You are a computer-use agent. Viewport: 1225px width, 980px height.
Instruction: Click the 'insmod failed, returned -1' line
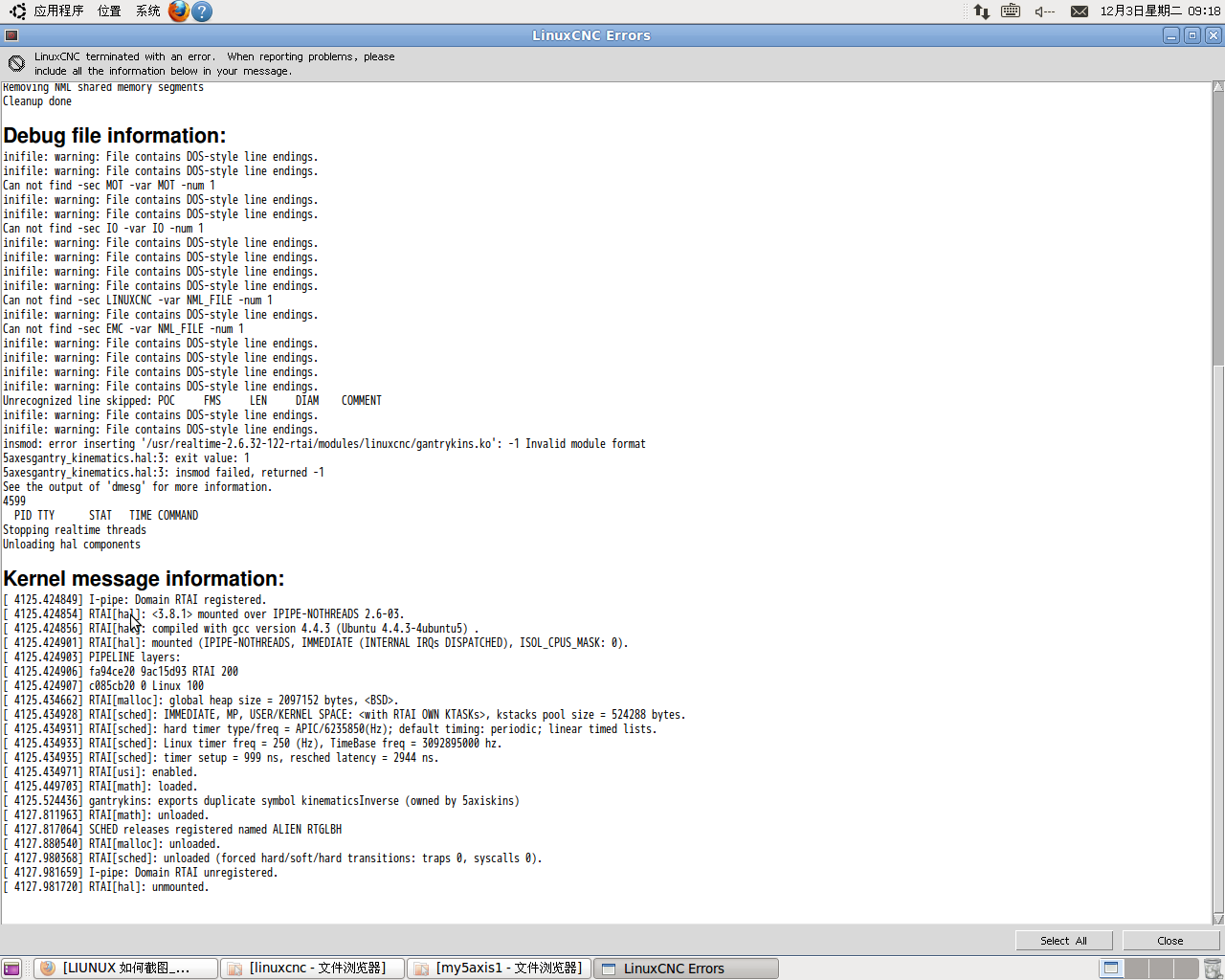[x=164, y=473]
